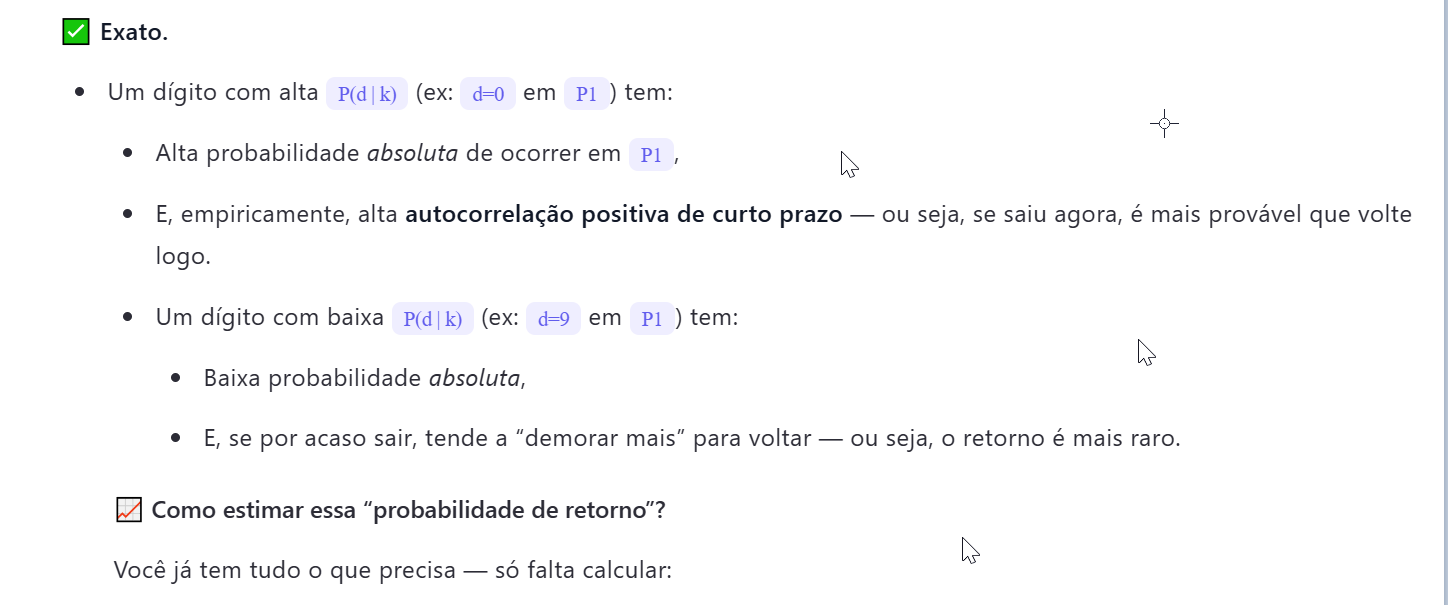Click the line 'Você já tem tudo o que precisa'

[x=392, y=571]
